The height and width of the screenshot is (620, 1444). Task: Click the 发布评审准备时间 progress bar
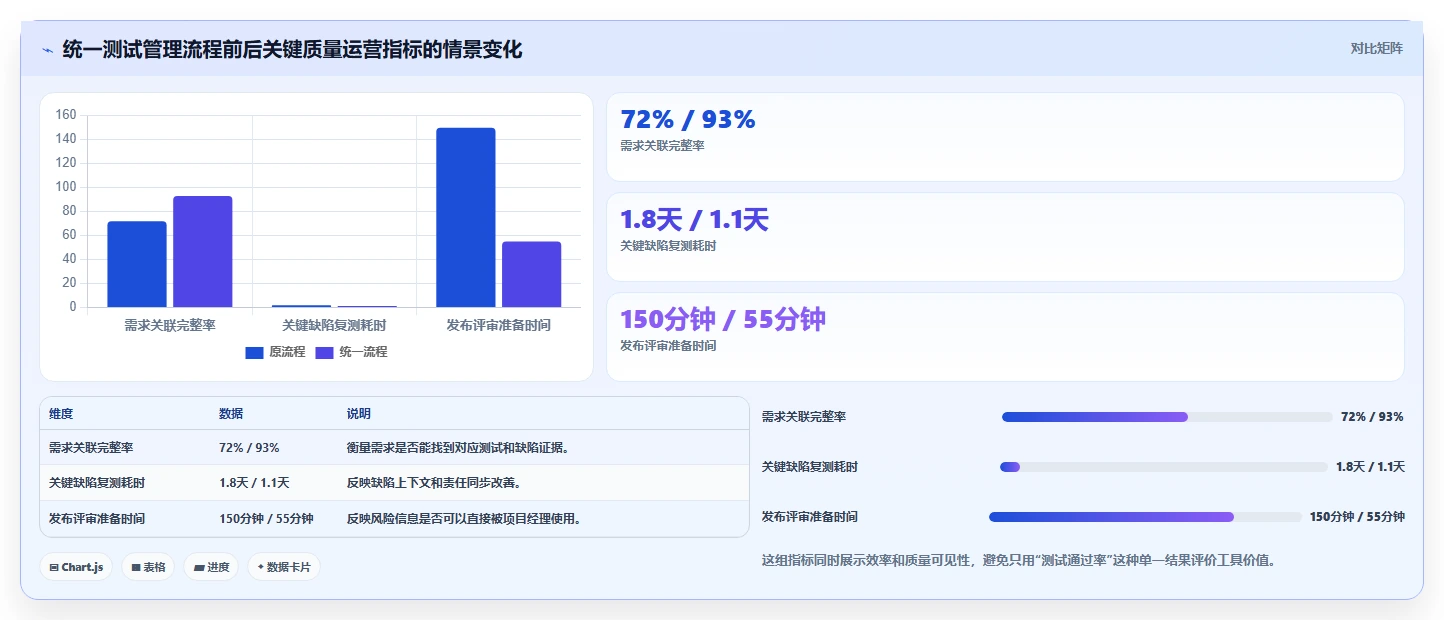pyautogui.click(x=1145, y=517)
